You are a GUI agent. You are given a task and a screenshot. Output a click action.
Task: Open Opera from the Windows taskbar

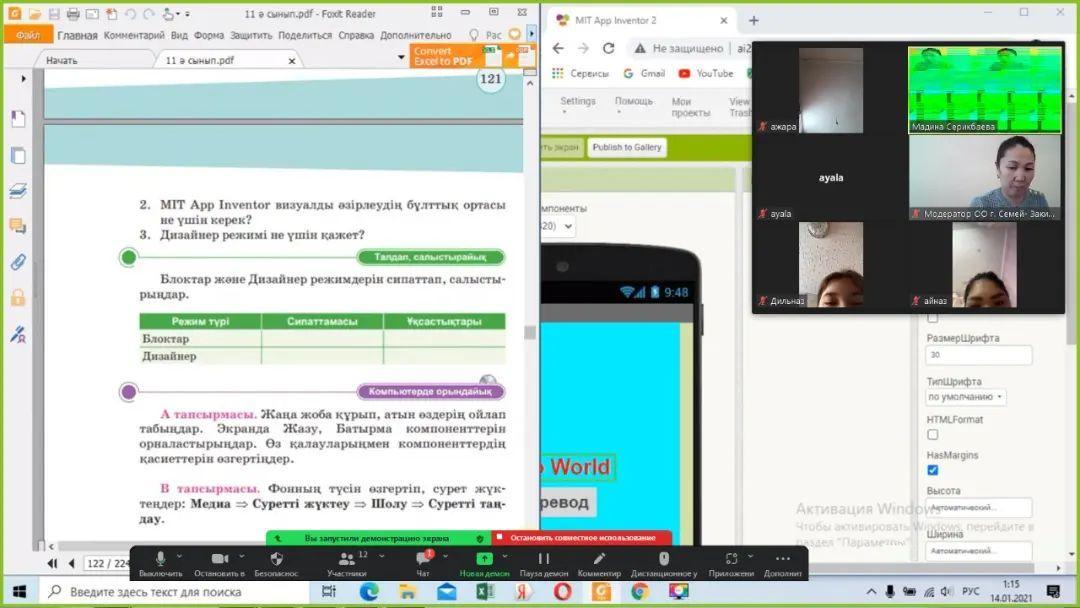pyautogui.click(x=562, y=591)
